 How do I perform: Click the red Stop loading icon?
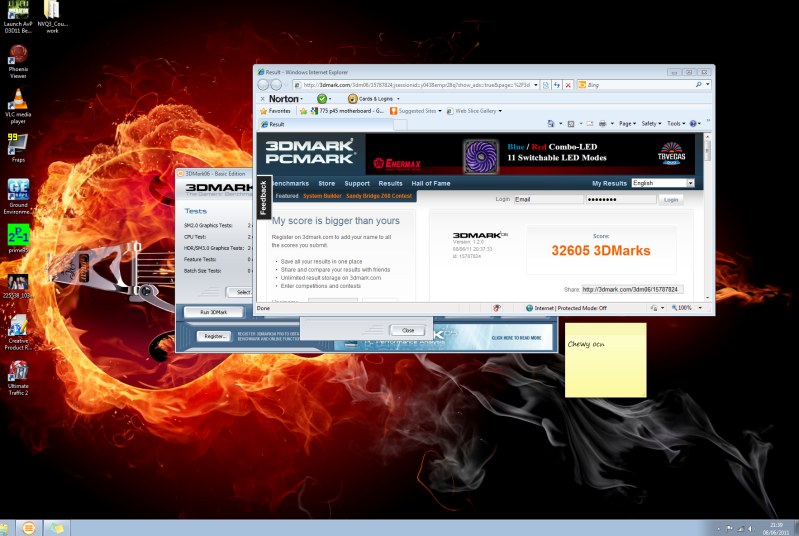[568, 85]
